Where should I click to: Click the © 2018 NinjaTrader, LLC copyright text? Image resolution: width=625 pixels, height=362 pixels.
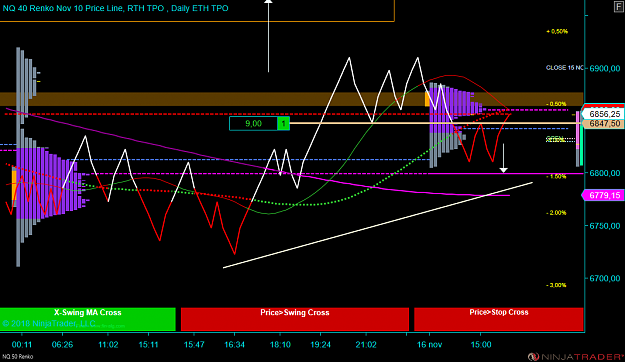(x=49, y=323)
